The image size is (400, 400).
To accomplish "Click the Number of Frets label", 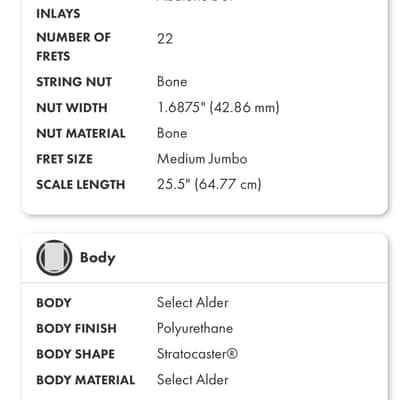I will (73, 47).
